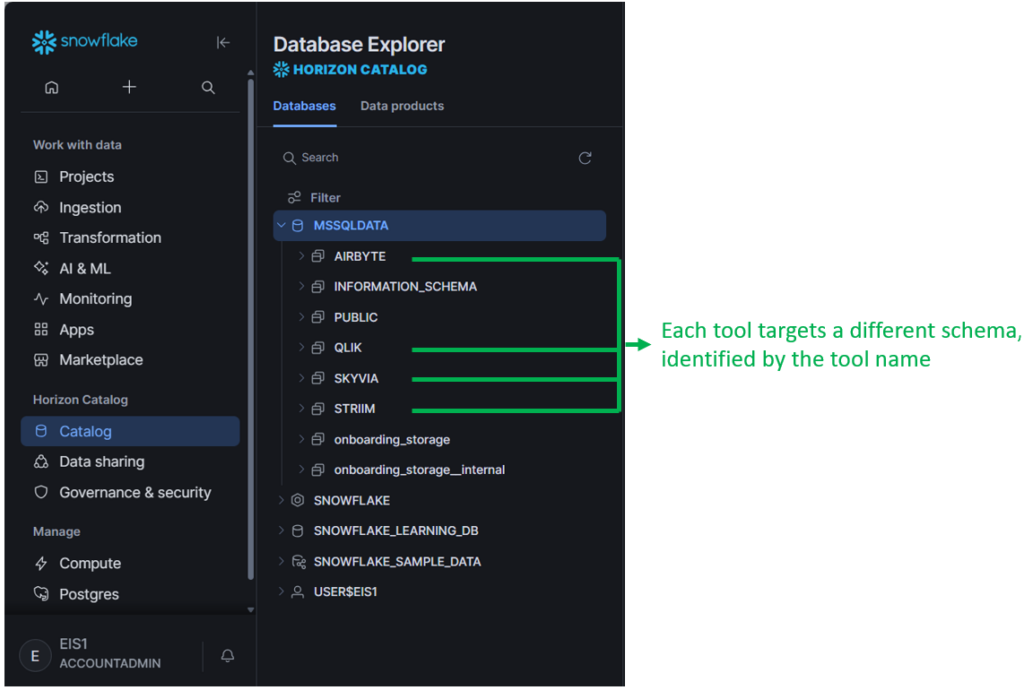Click the filter sliders icon
This screenshot has width=1024, height=690.
point(295,197)
